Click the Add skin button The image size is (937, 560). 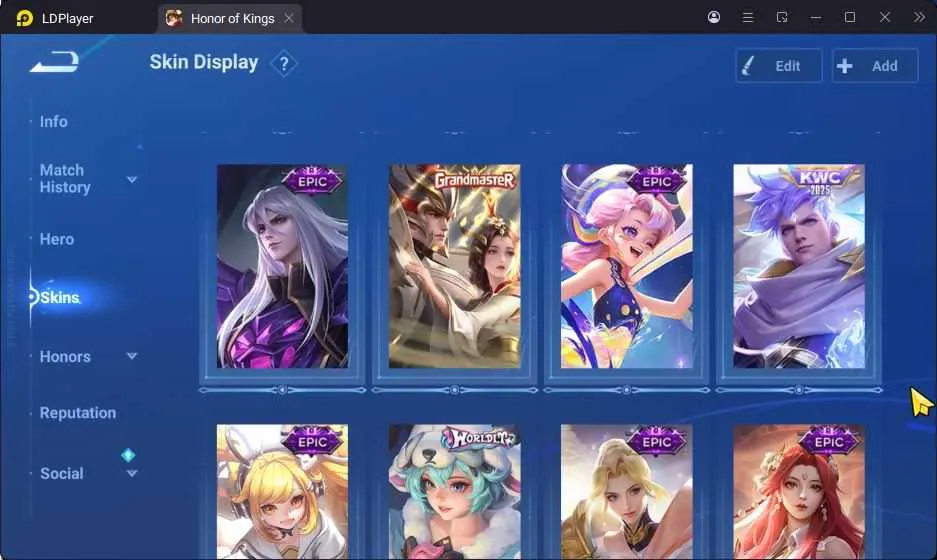coord(875,66)
